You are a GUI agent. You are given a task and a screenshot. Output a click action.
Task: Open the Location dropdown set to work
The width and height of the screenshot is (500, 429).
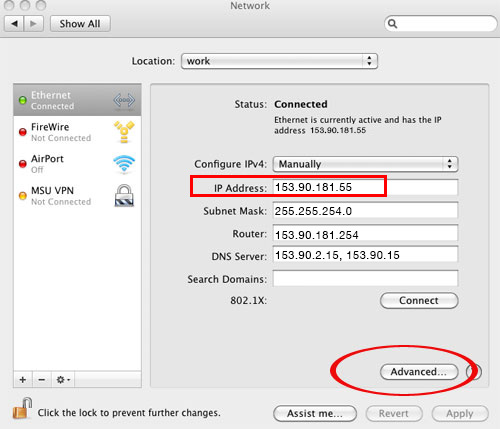279,61
